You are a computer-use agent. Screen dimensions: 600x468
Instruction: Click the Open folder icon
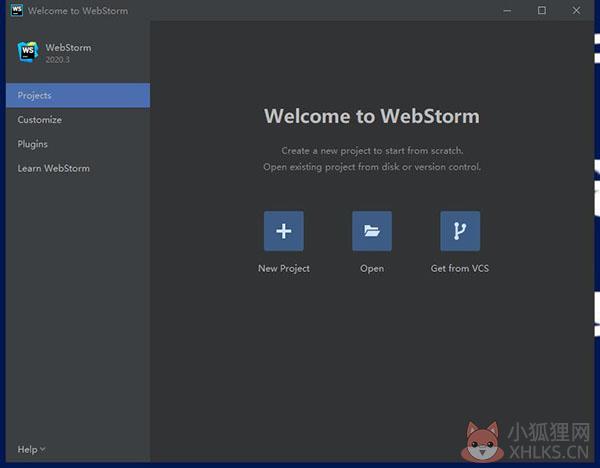coord(372,231)
